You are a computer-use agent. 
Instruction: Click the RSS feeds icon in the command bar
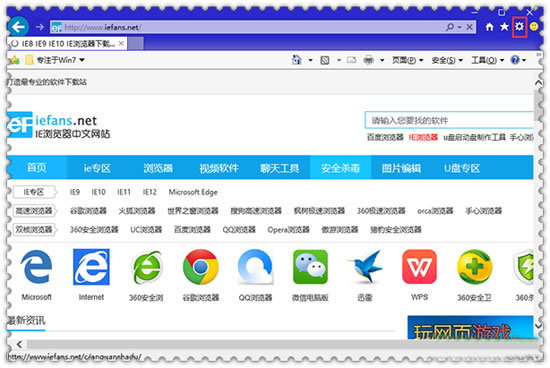tap(325, 60)
